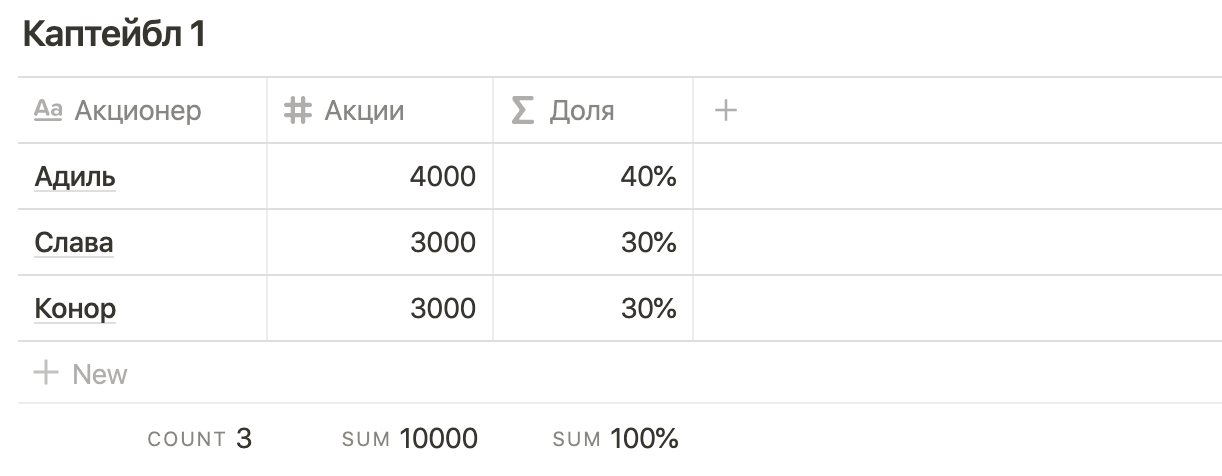The width and height of the screenshot is (1222, 476).
Task: Open the Доля column header menu
Action: click(582, 110)
